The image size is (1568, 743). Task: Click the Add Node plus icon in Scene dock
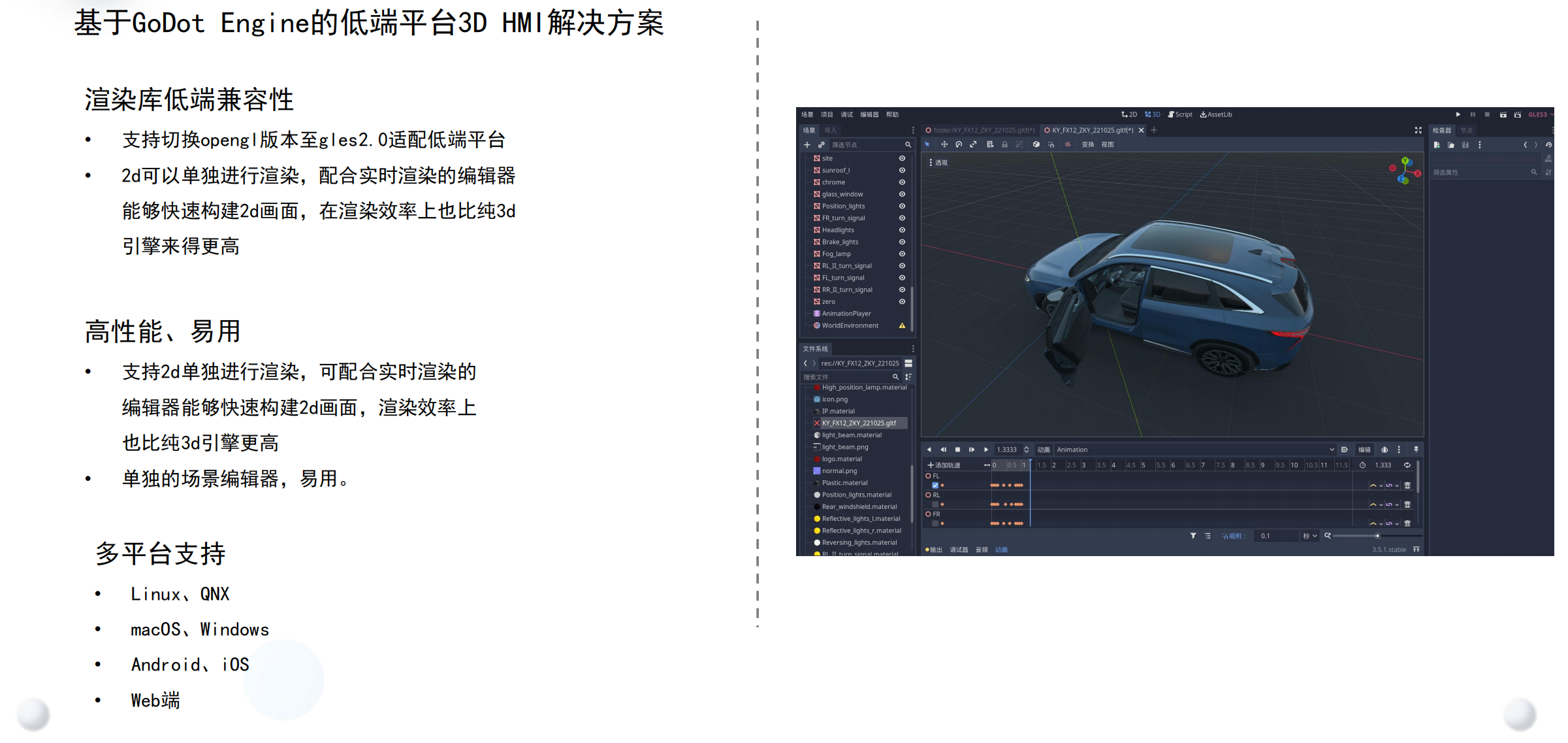807,145
